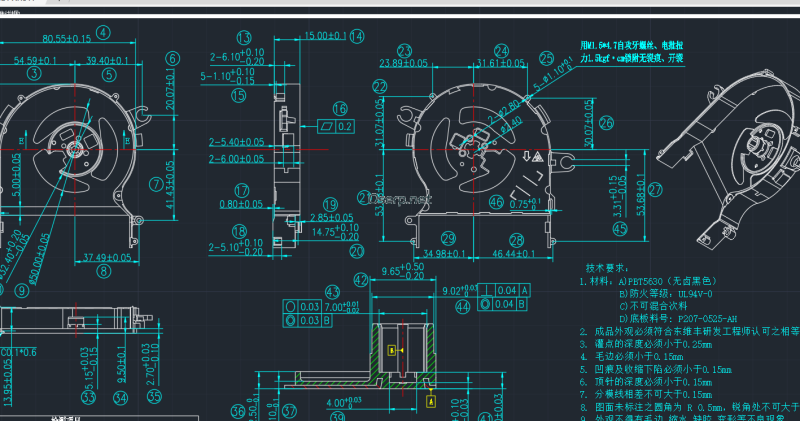
Task: Select the Chinese M1.6 screw note text
Action: pyautogui.click(x=631, y=52)
